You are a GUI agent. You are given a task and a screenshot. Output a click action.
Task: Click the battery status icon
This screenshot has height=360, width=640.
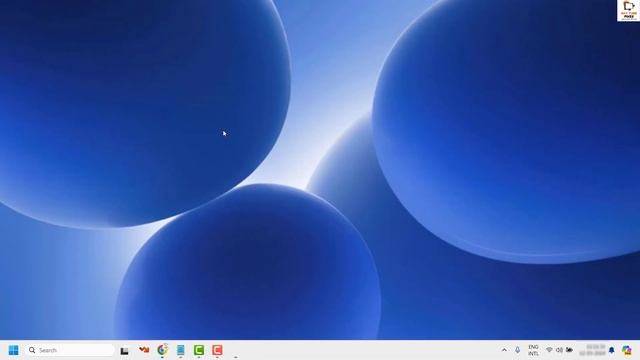tap(569, 350)
